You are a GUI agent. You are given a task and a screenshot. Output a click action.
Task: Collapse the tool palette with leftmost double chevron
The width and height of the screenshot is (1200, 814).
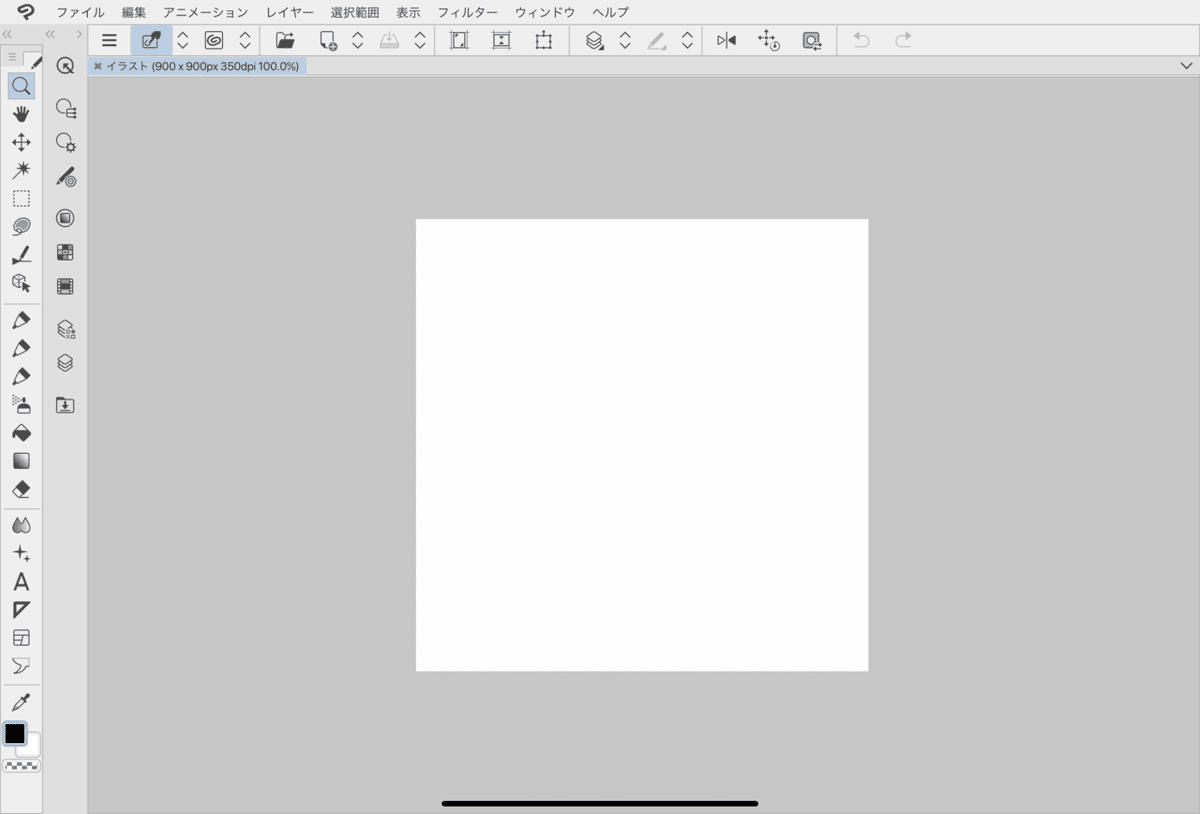click(x=8, y=34)
